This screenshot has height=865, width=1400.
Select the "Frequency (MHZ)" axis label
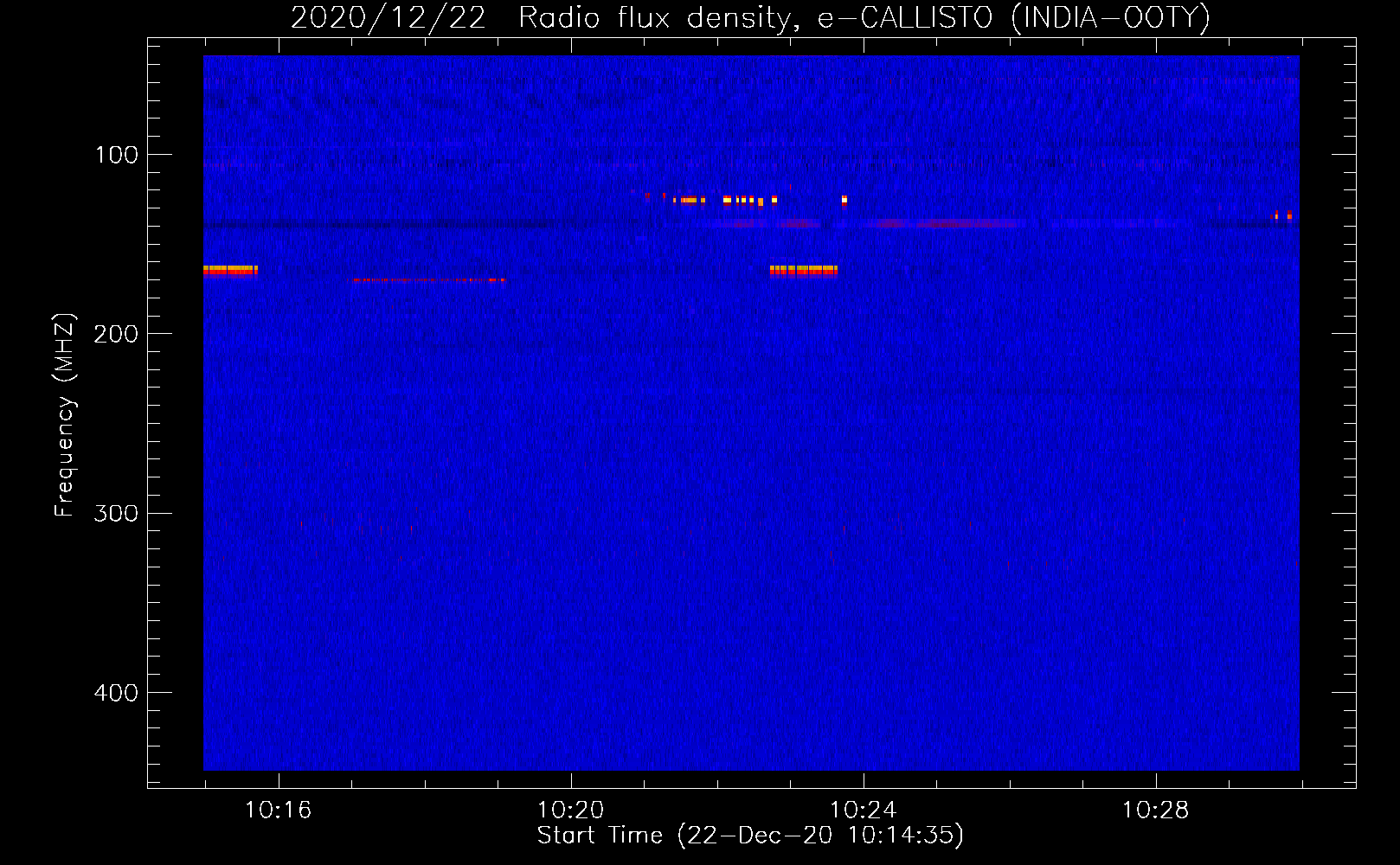coord(65,415)
